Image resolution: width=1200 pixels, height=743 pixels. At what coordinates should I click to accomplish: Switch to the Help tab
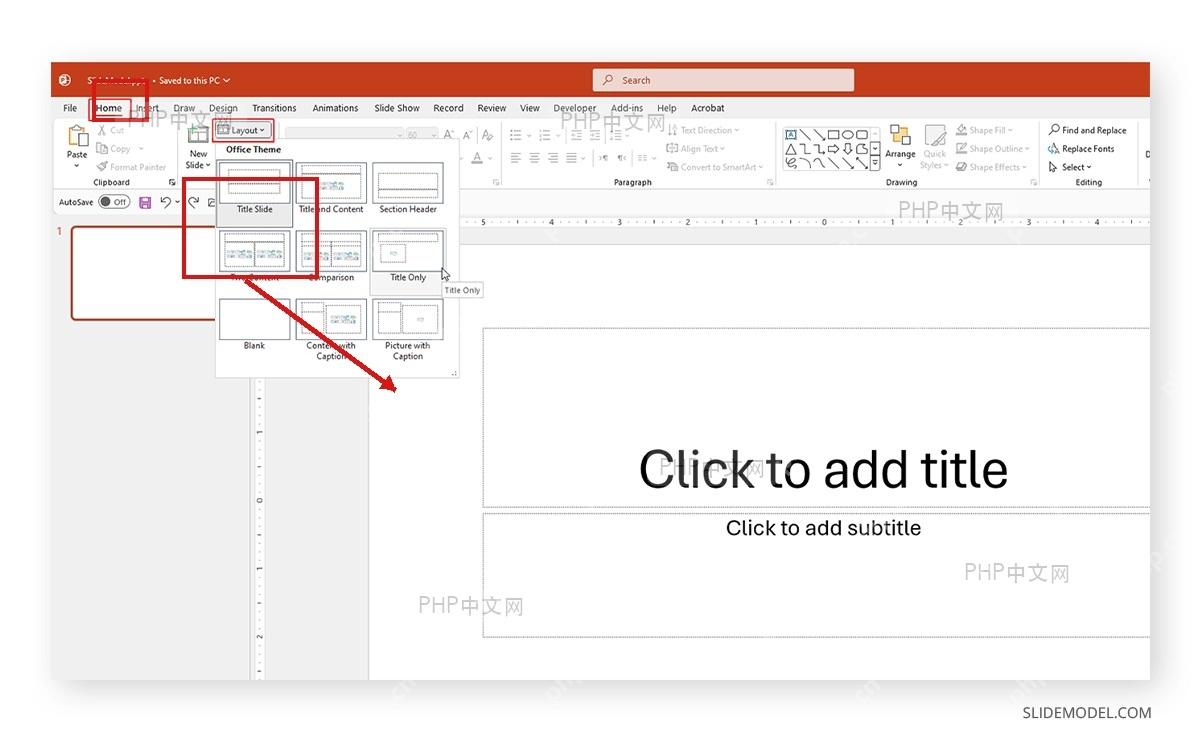(x=667, y=108)
